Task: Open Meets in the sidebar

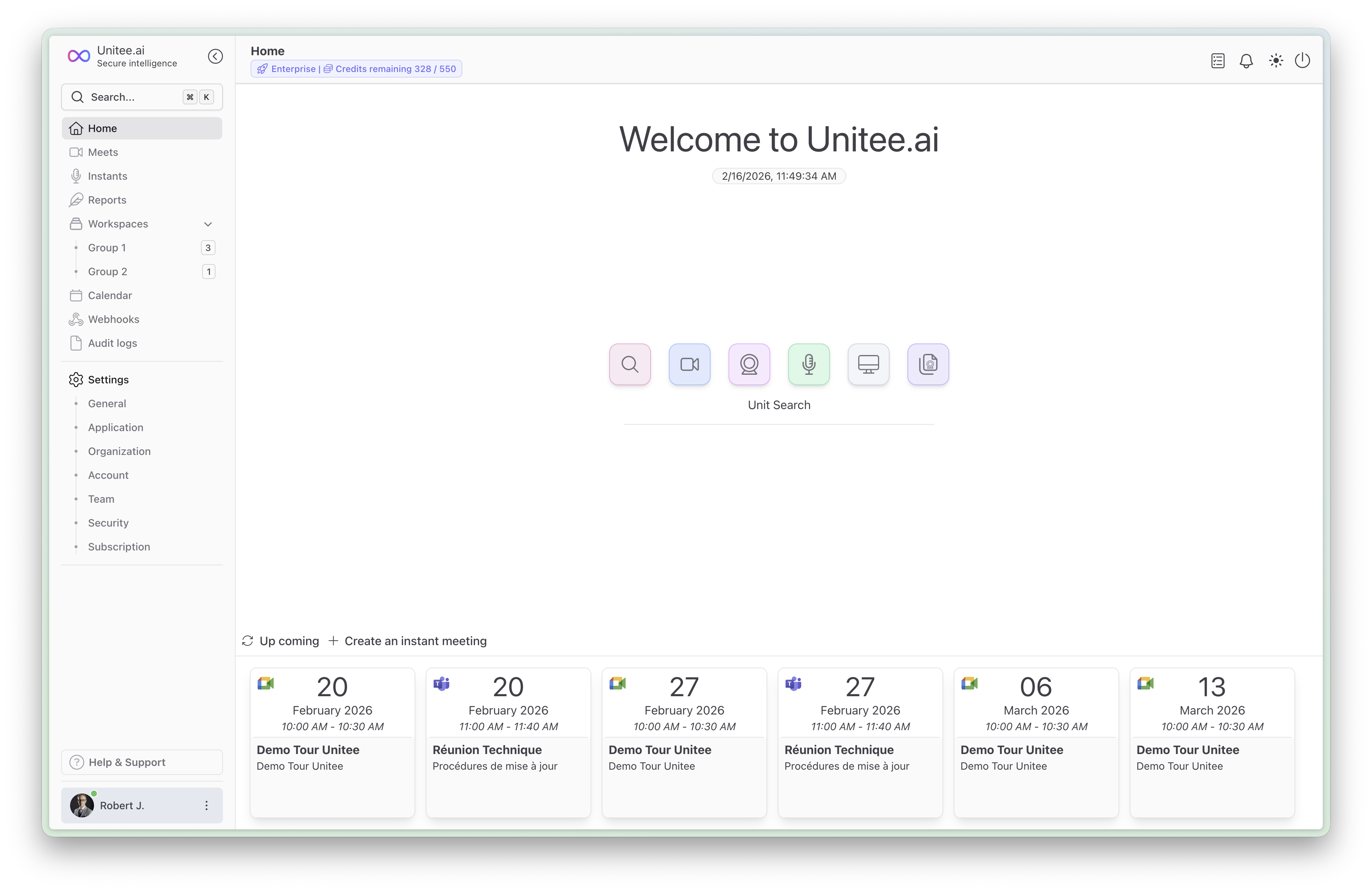Action: [142, 152]
